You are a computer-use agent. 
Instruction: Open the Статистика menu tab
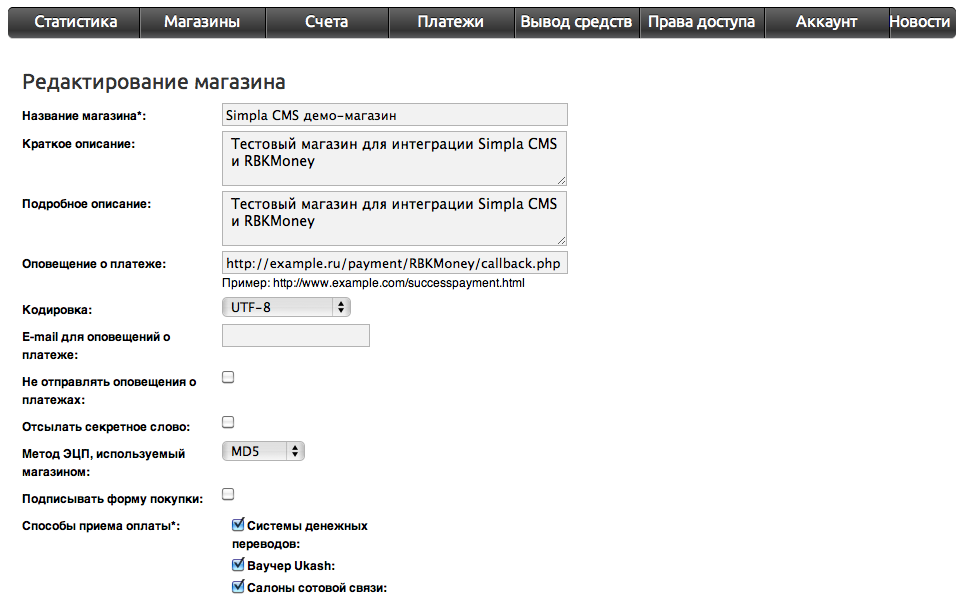75,22
